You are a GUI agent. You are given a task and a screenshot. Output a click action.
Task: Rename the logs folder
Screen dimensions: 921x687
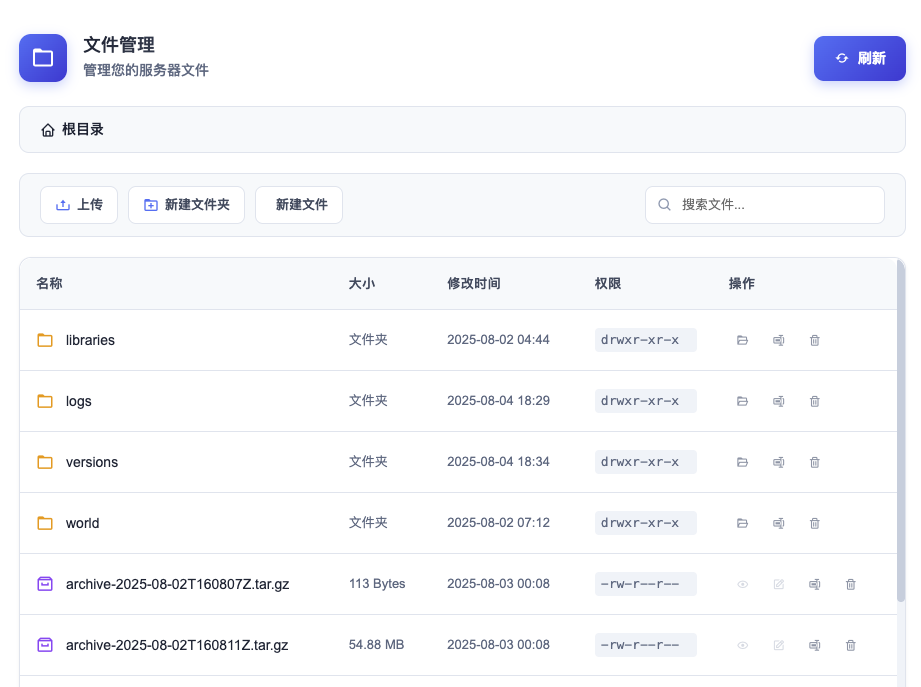(x=778, y=401)
